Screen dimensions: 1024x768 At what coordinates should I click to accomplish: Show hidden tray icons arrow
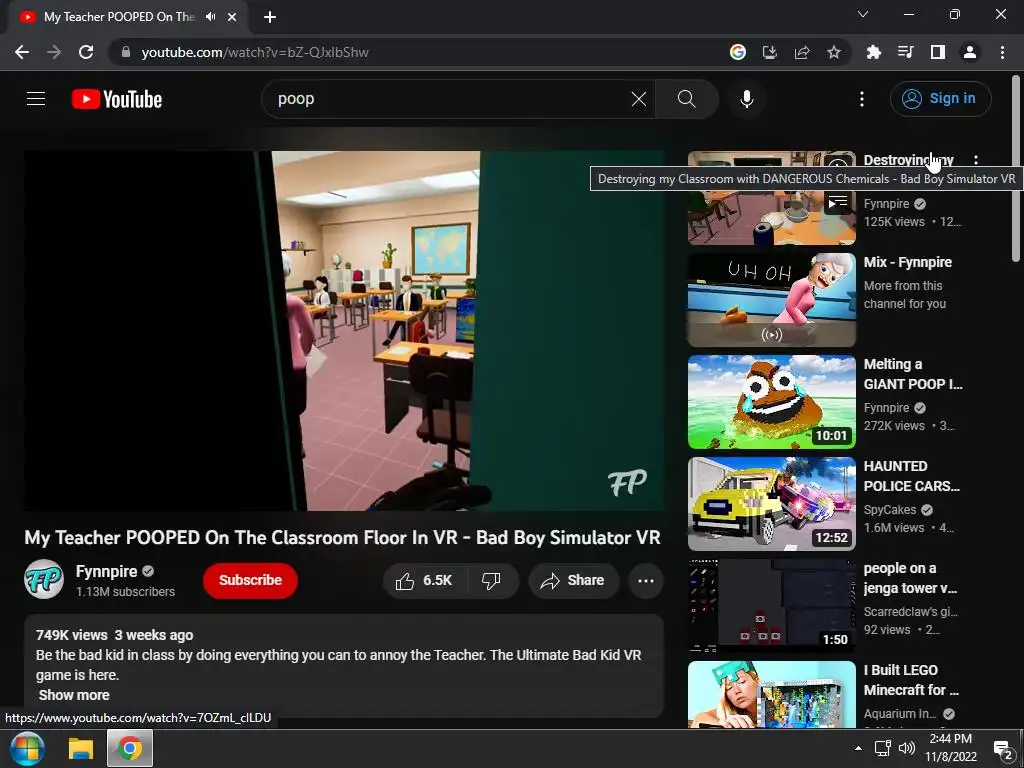[x=858, y=748]
